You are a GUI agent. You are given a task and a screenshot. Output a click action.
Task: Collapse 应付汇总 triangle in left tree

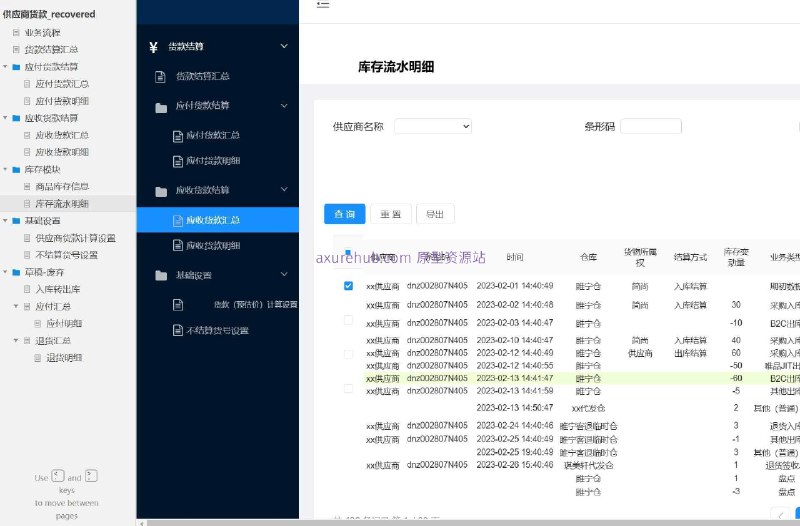pyautogui.click(x=16, y=306)
